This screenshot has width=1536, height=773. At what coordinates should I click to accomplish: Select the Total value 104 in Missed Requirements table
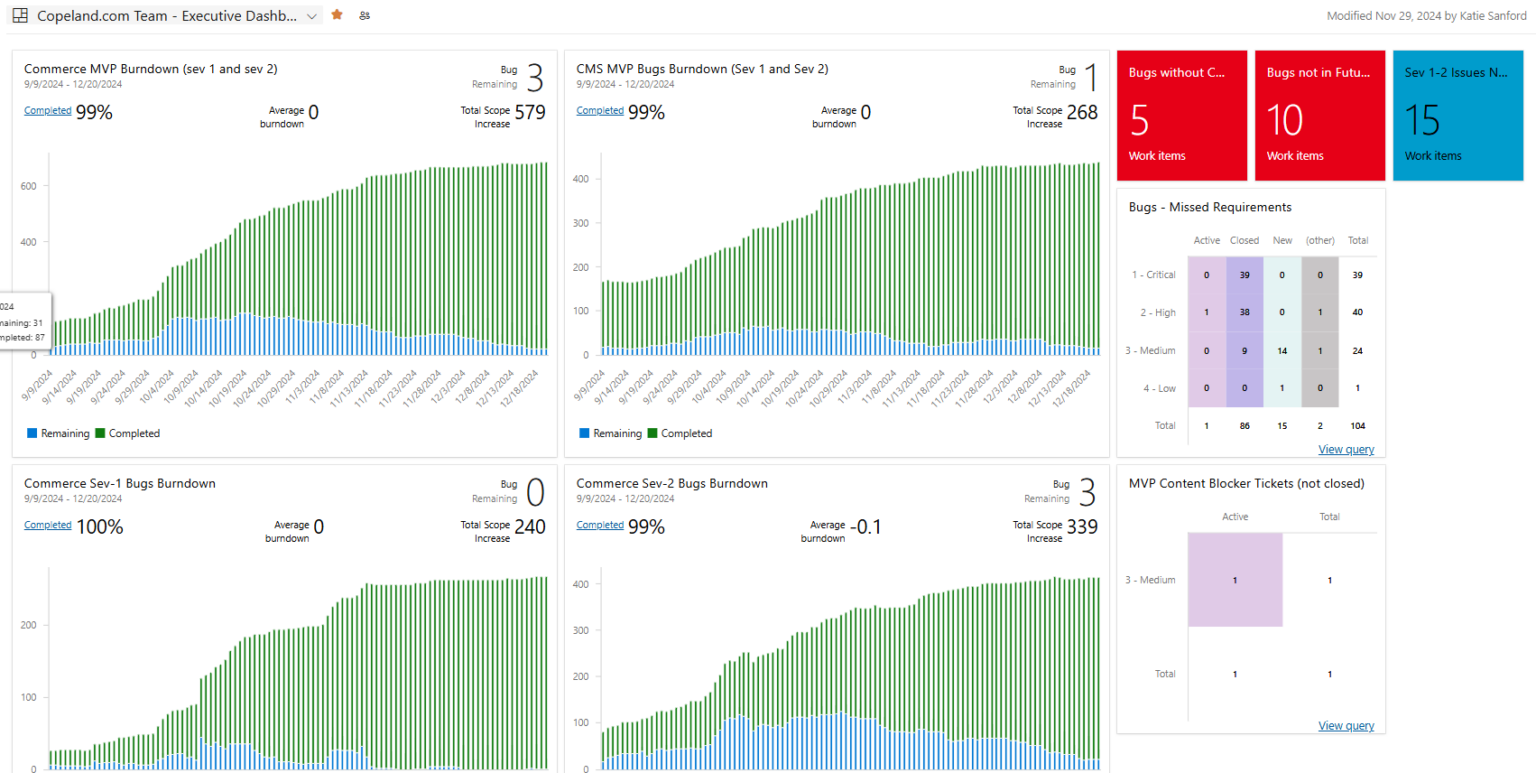tap(1357, 425)
